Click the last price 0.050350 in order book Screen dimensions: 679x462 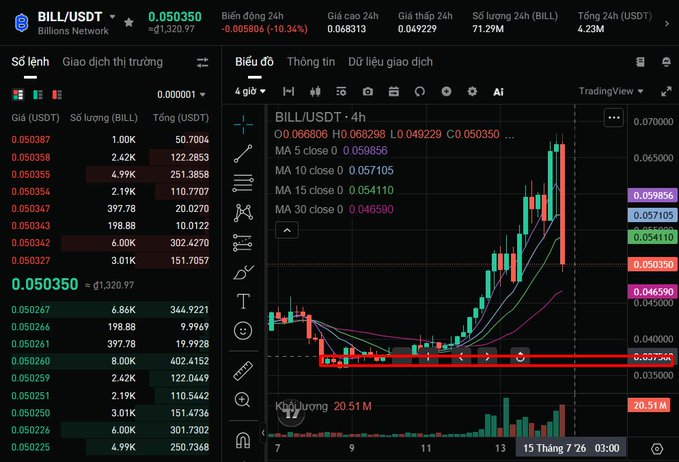click(x=45, y=284)
